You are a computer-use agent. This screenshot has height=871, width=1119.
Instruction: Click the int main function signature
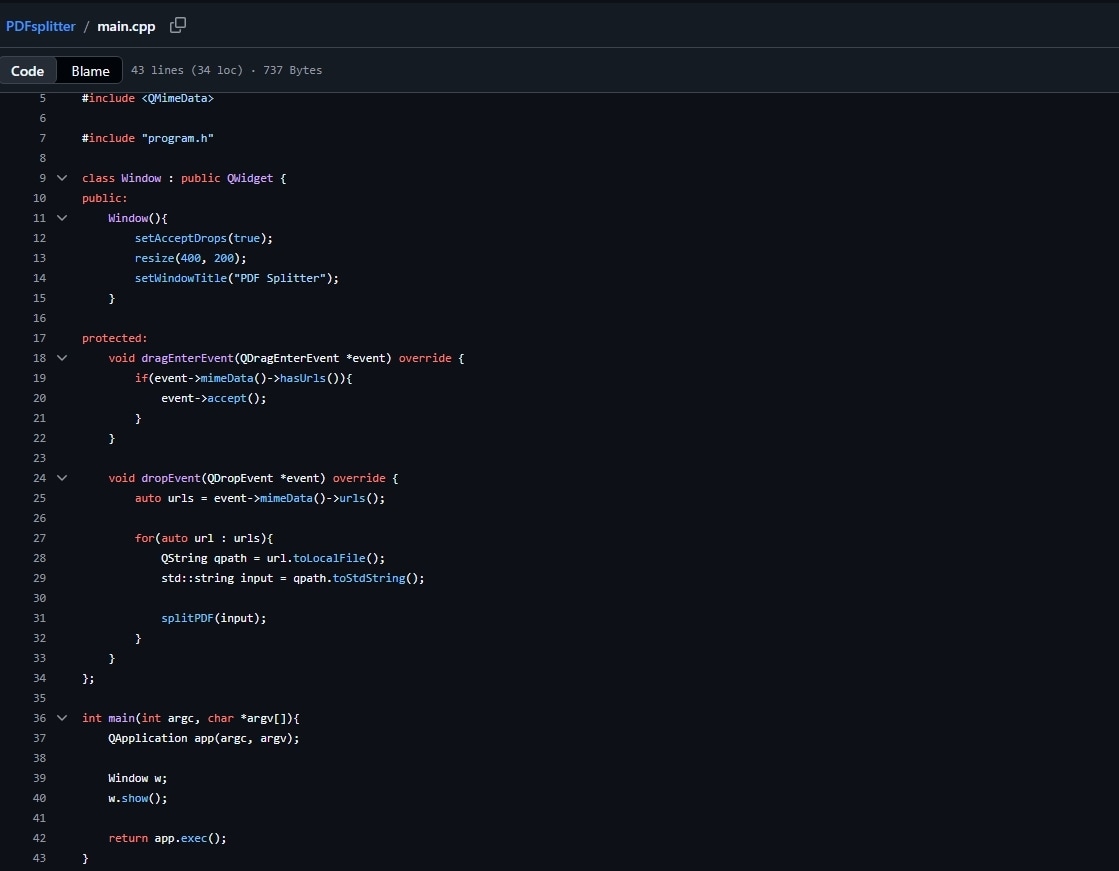(191, 718)
